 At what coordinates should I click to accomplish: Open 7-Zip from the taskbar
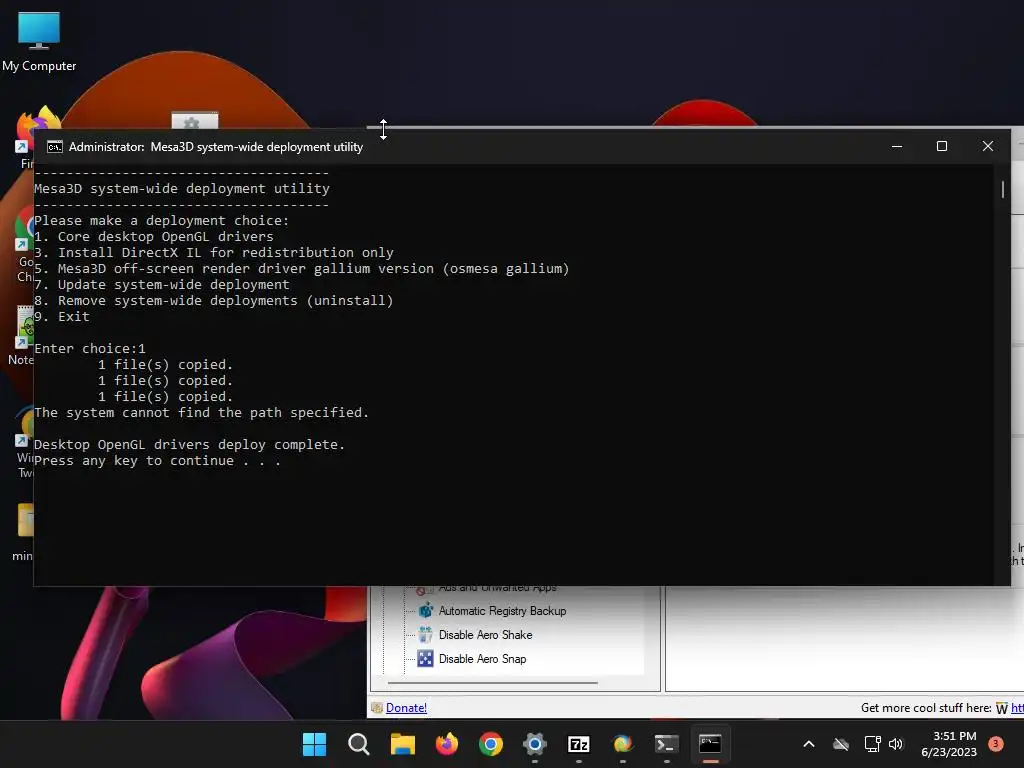click(x=579, y=744)
